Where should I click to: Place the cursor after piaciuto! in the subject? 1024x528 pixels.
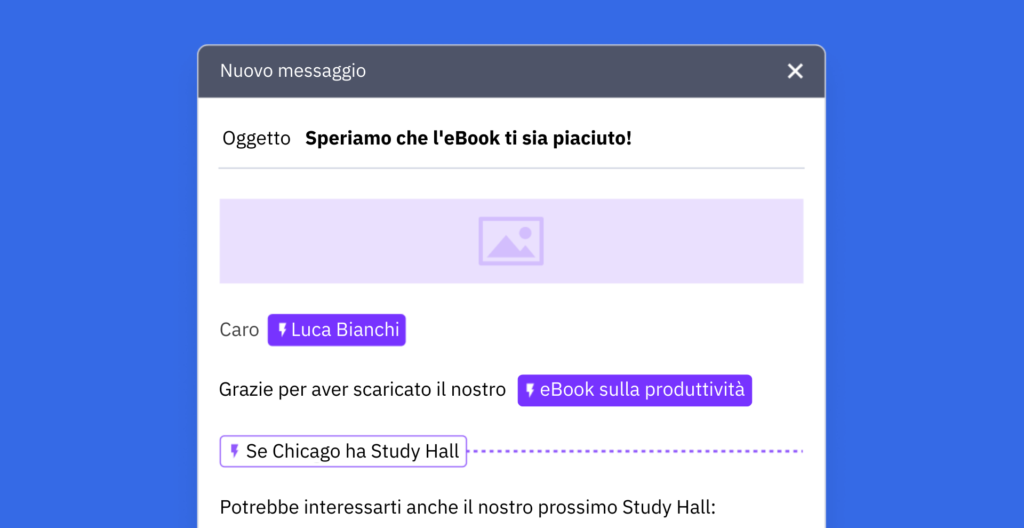click(x=634, y=139)
